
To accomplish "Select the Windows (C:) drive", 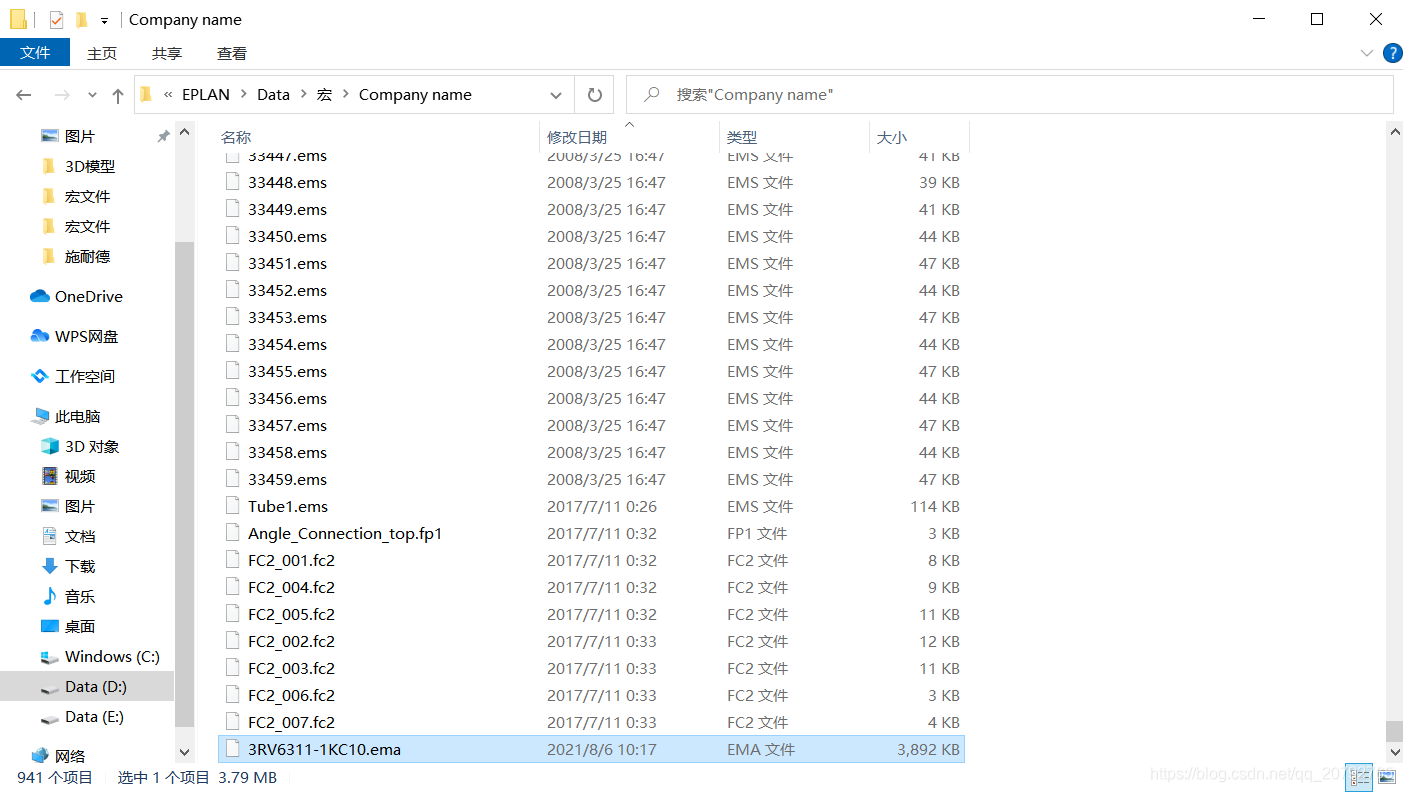I will click(x=111, y=656).
